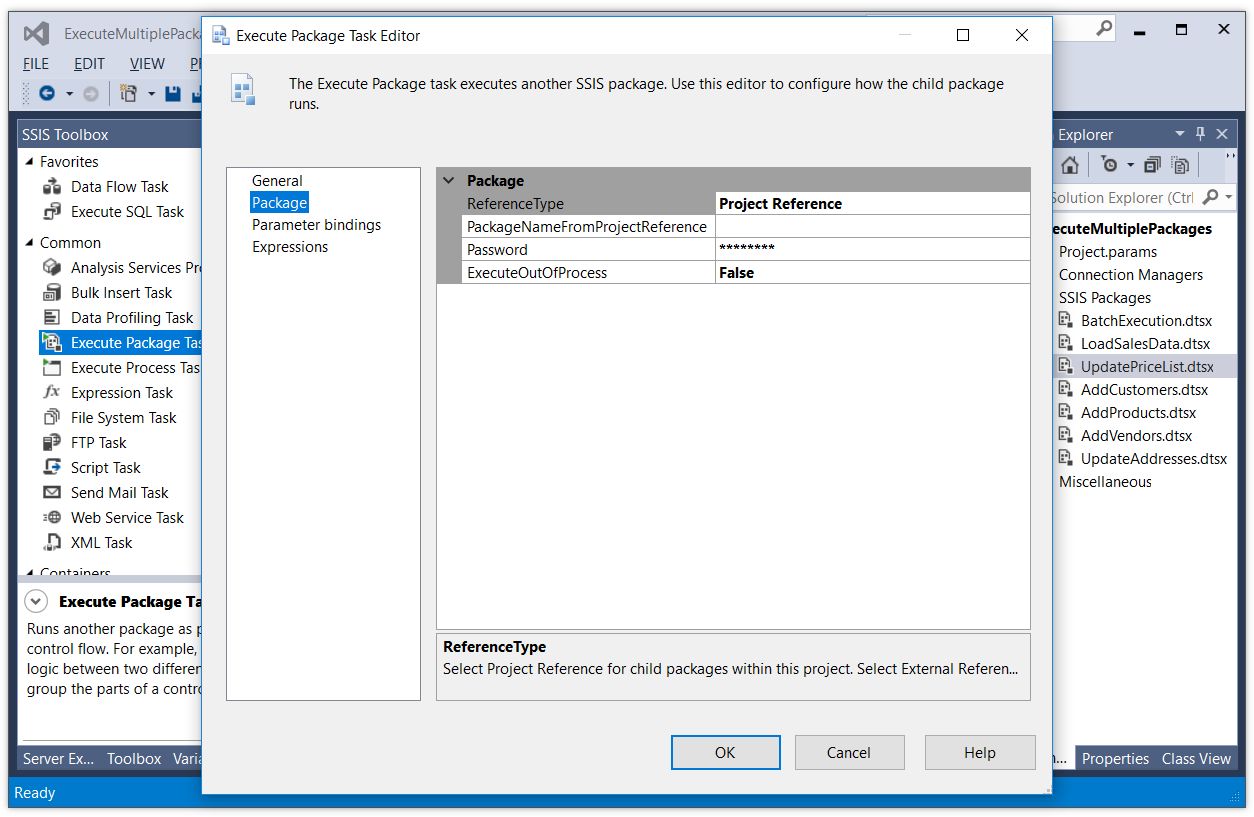The width and height of the screenshot is (1254, 817).
Task: Select the Connection Managers node
Action: pyautogui.click(x=1131, y=275)
